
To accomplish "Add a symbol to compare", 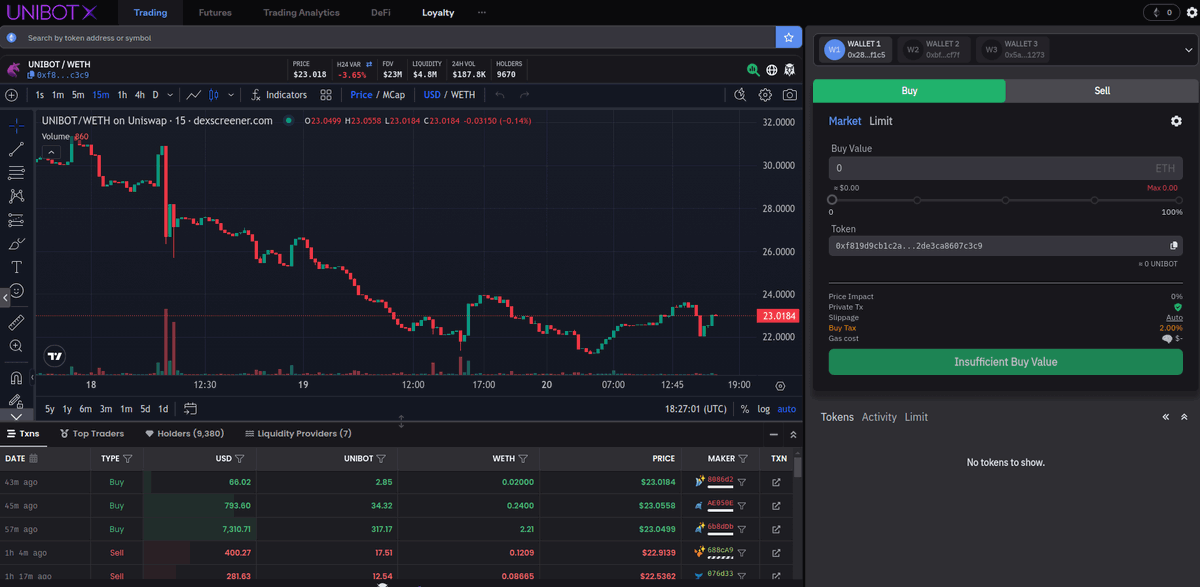I will (x=11, y=95).
